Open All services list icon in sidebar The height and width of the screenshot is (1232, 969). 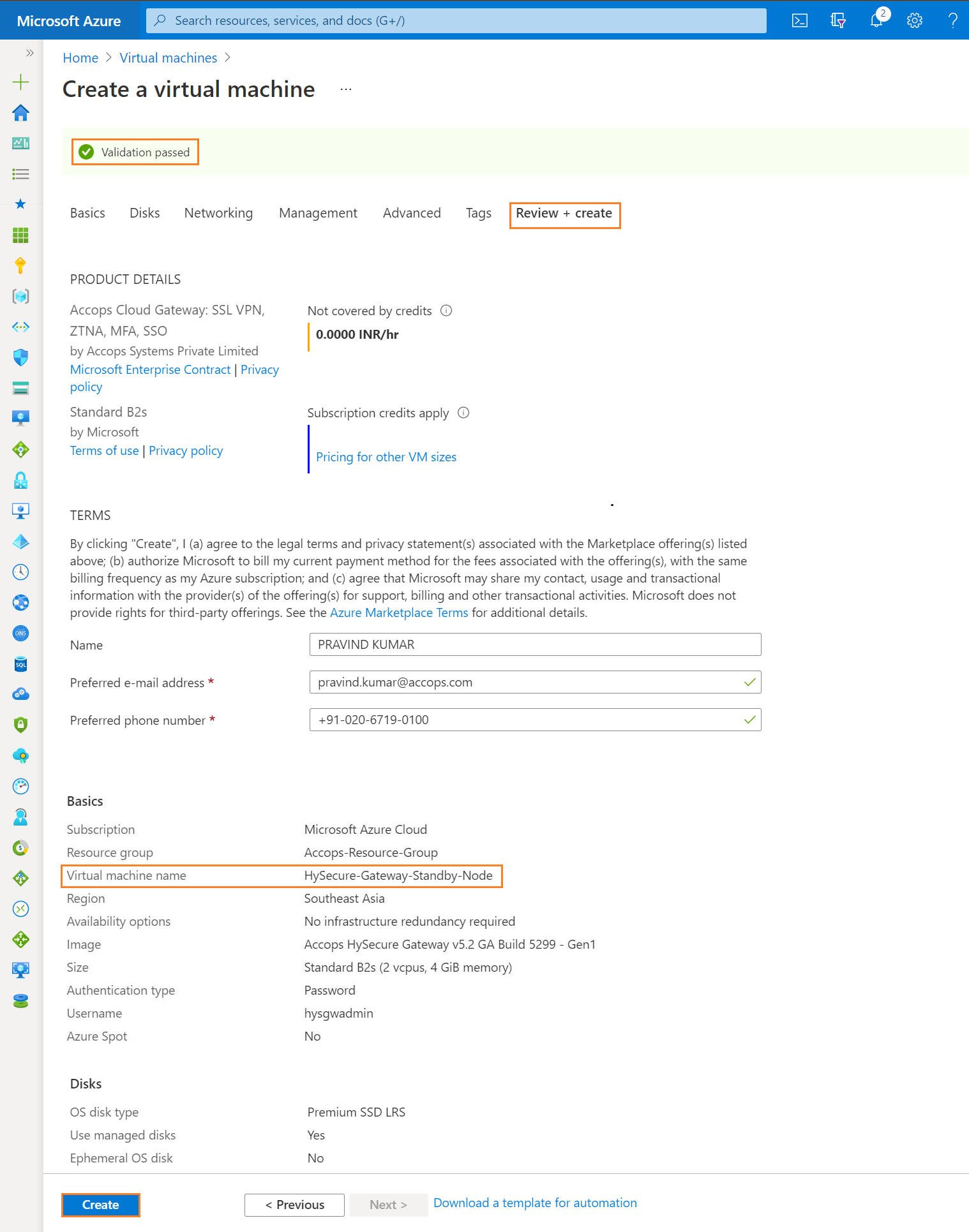click(20, 174)
